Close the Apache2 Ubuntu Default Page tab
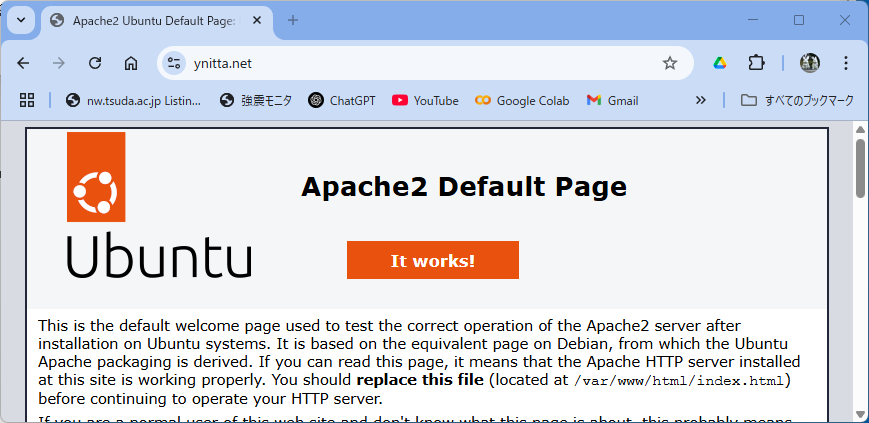 point(261,20)
